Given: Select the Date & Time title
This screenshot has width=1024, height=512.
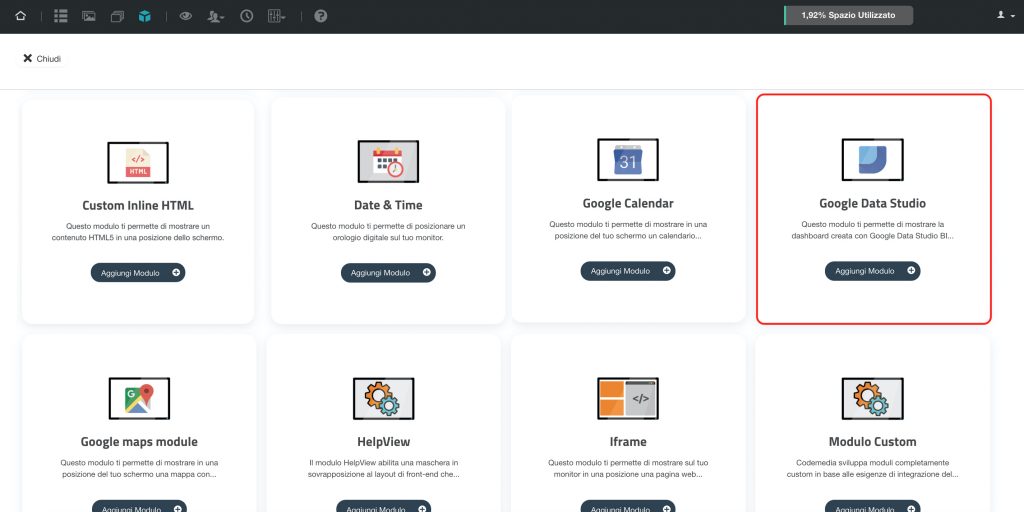Looking at the screenshot, I should click(388, 205).
